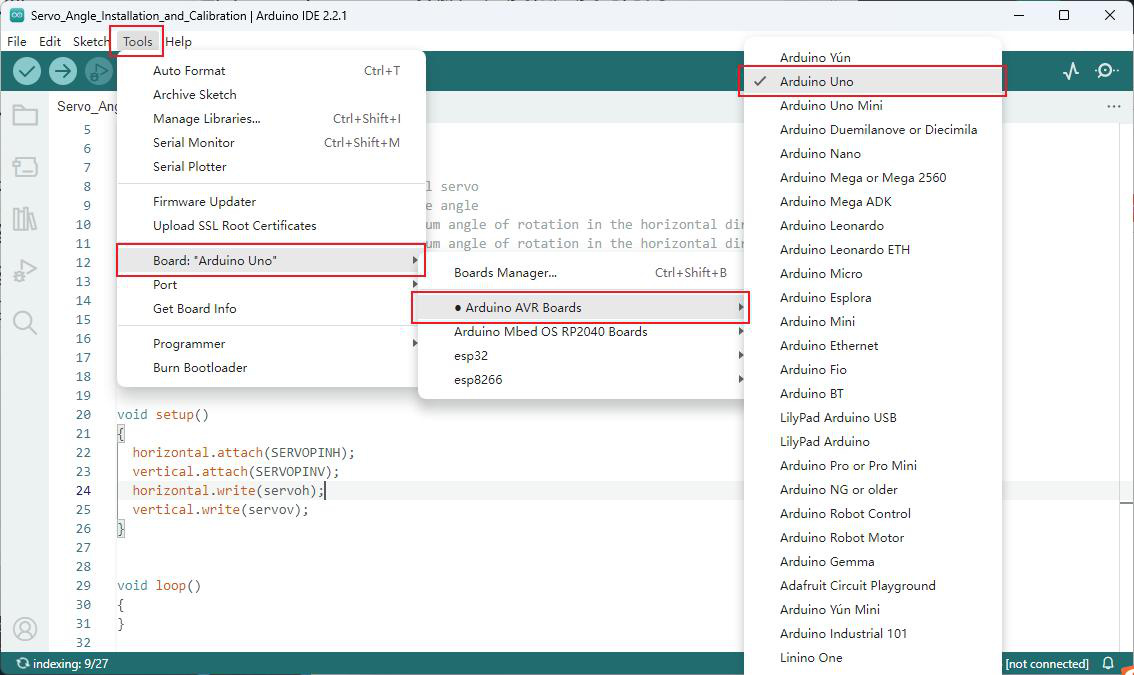Click the Upload arrow button

[63, 71]
